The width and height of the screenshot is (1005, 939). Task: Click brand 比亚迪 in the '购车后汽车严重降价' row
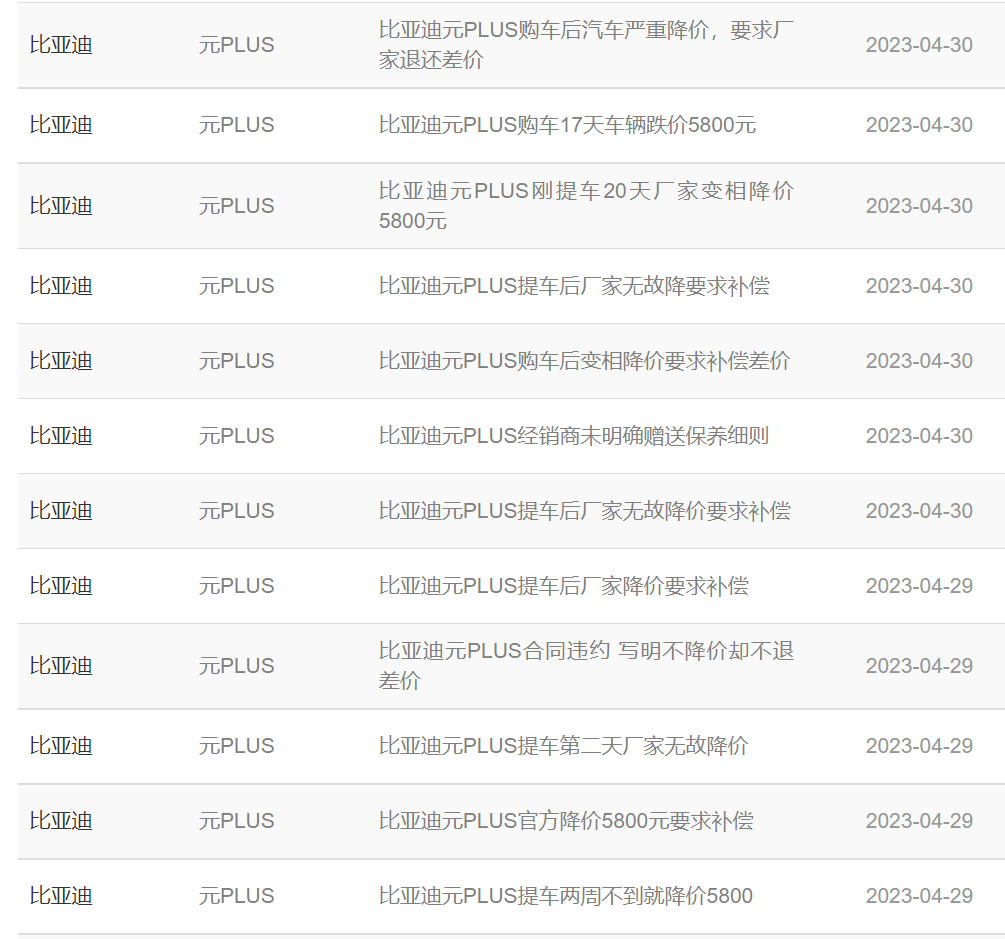tap(61, 45)
